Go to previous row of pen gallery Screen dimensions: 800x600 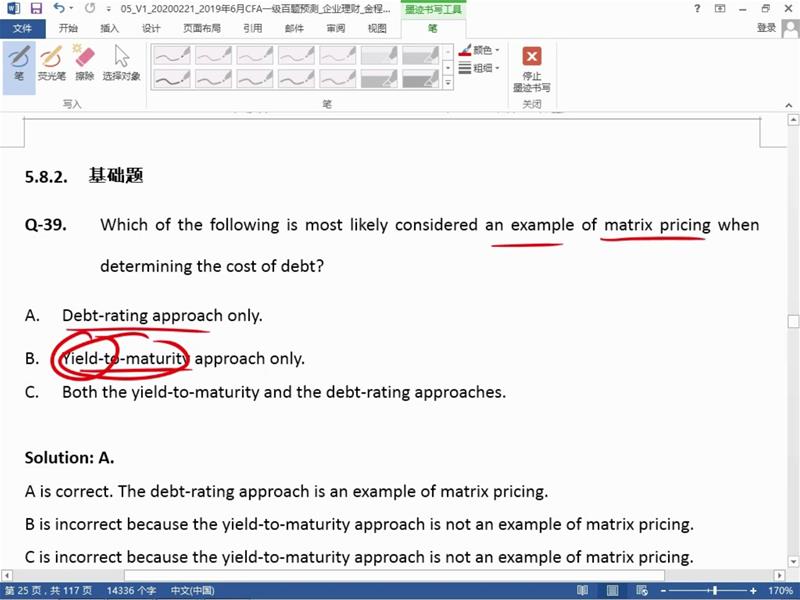click(448, 52)
